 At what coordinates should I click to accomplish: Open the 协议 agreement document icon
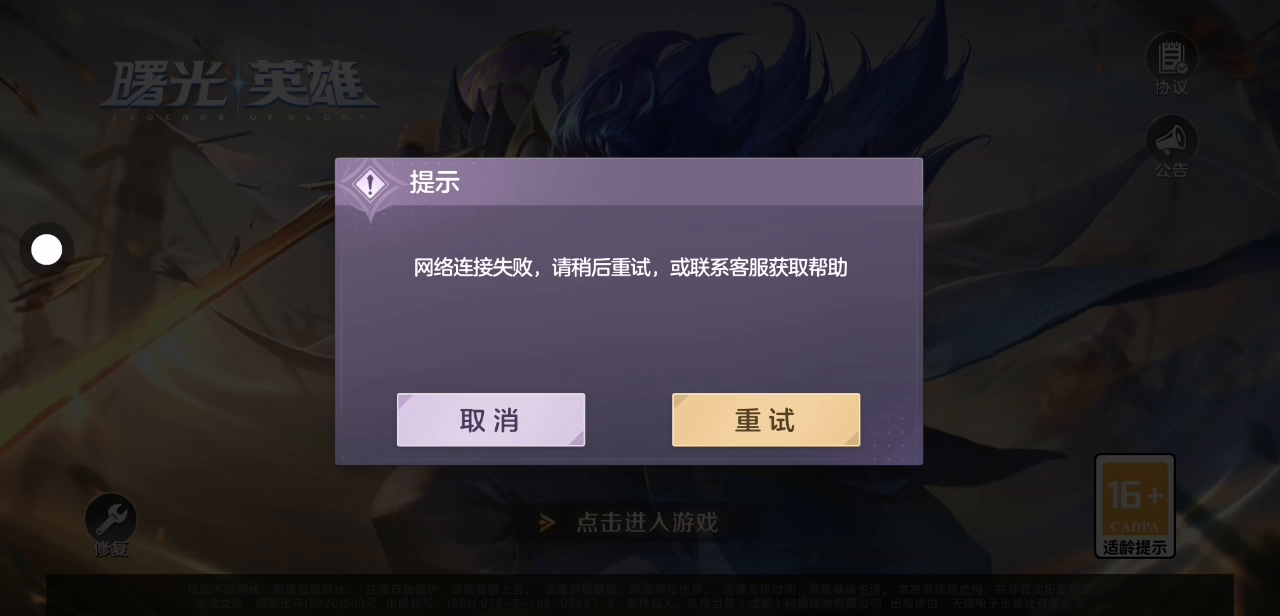pos(1171,56)
